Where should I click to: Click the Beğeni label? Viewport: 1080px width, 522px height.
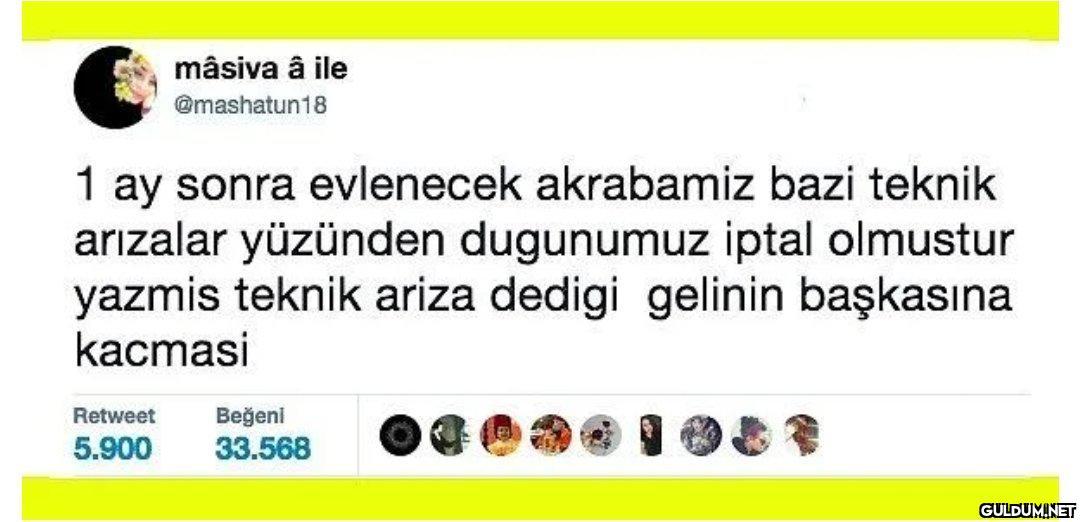click(x=250, y=416)
